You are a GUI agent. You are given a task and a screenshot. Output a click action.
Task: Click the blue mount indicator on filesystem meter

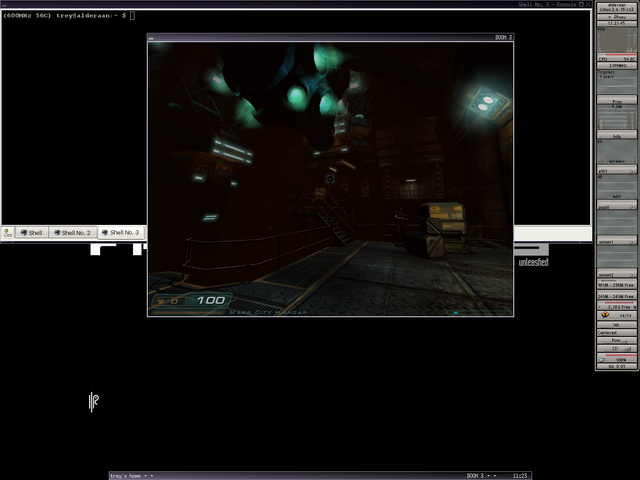(635, 307)
